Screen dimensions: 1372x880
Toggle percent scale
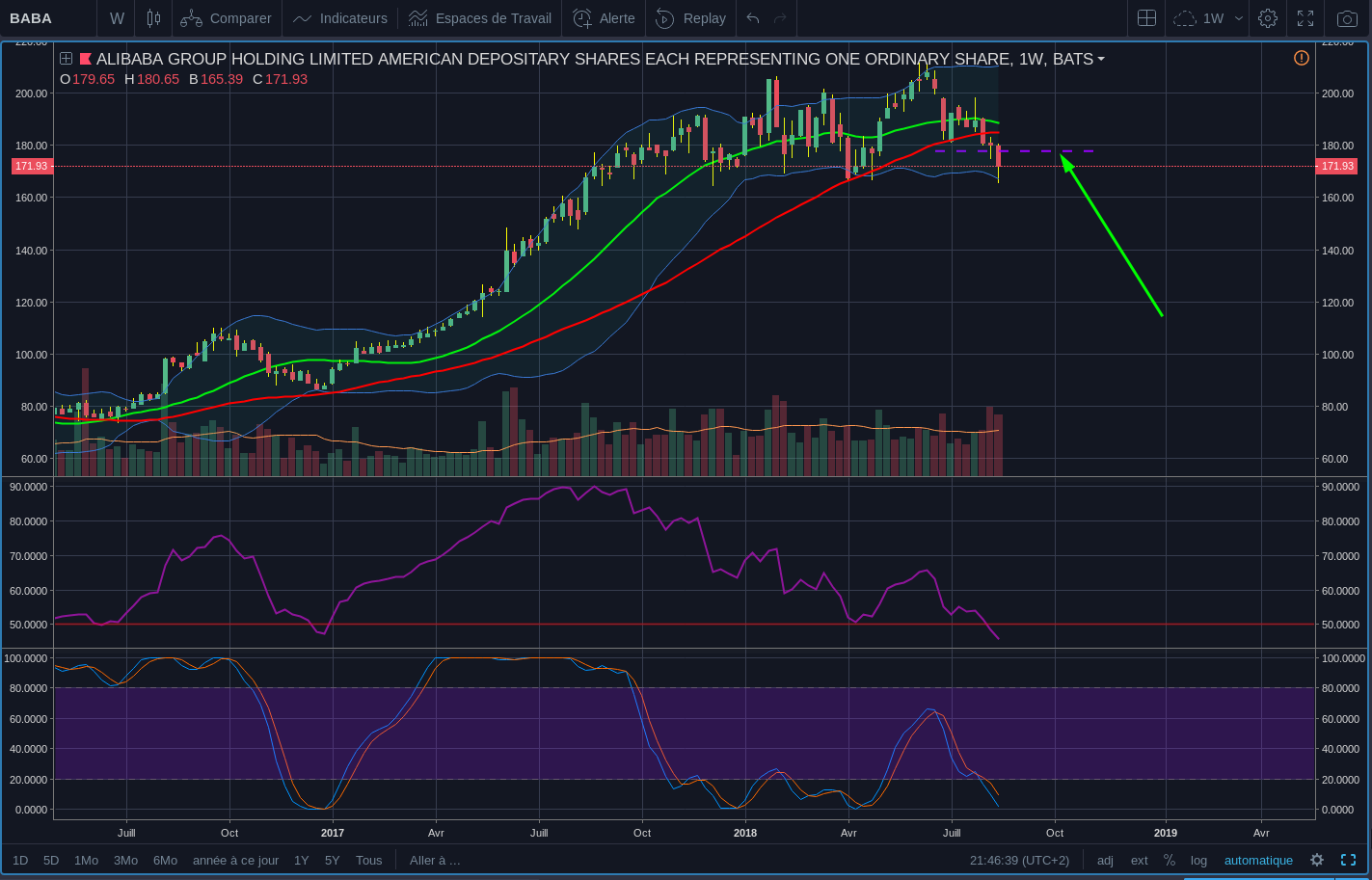[1170, 860]
